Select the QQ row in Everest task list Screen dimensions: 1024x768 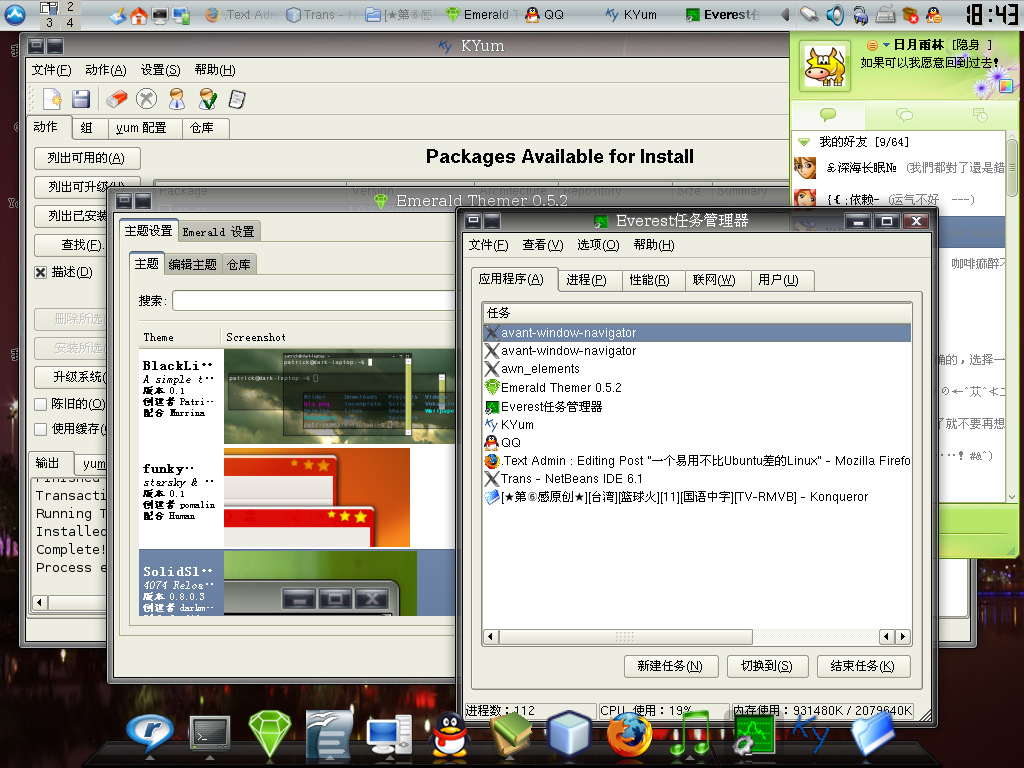coord(697,443)
